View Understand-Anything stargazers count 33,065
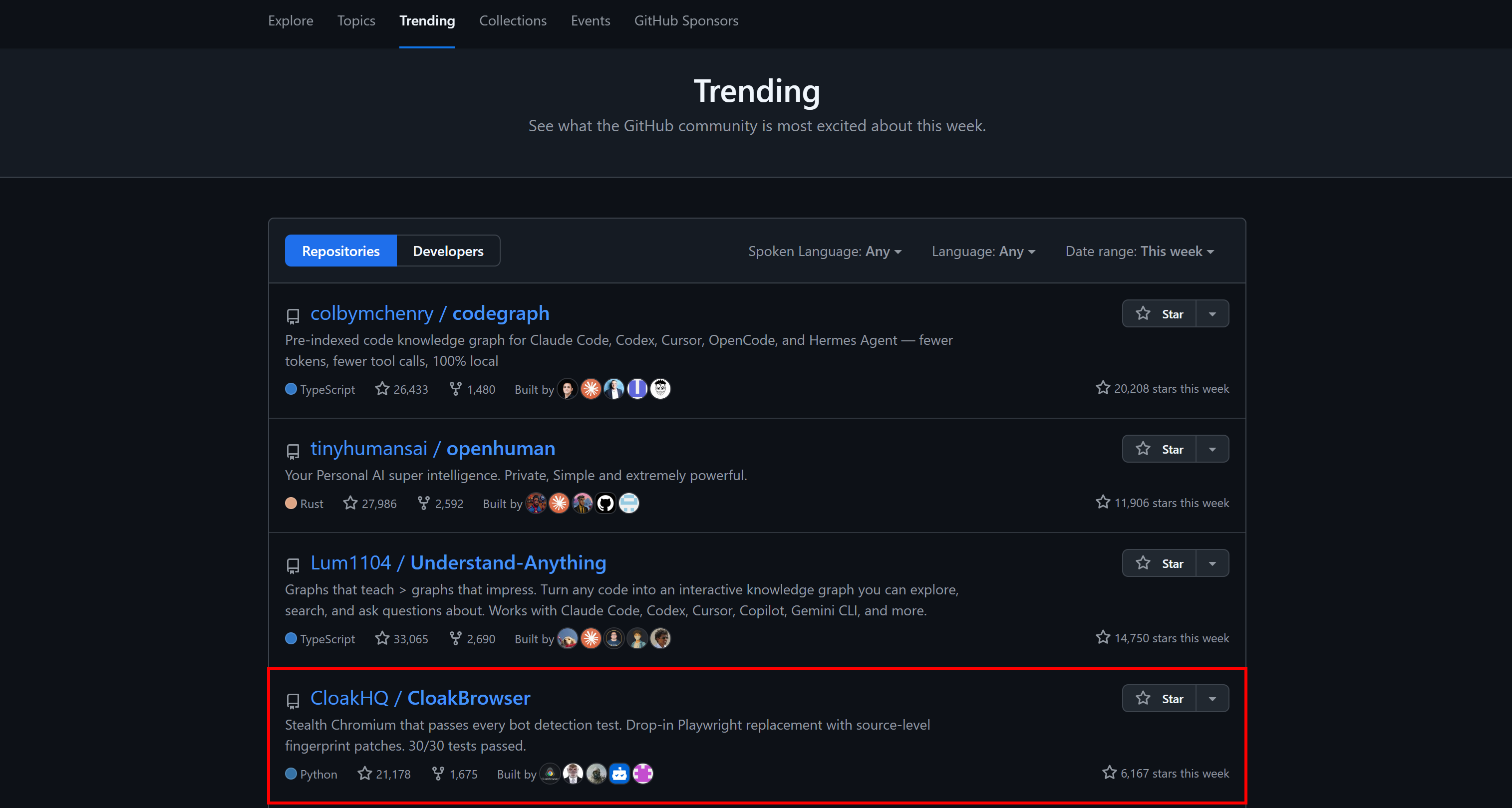 pos(402,638)
